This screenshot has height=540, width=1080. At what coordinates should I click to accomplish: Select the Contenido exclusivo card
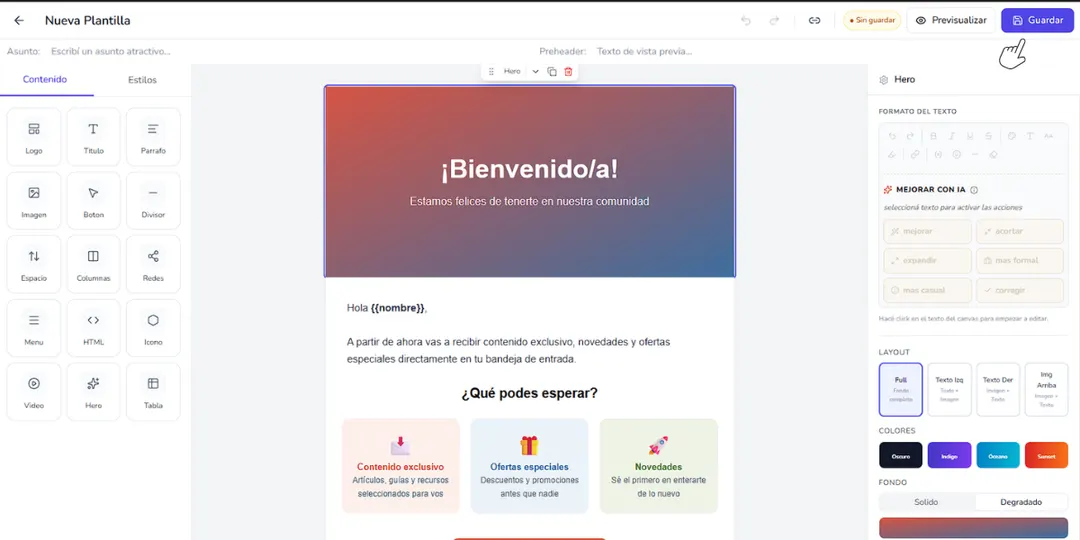(400, 466)
